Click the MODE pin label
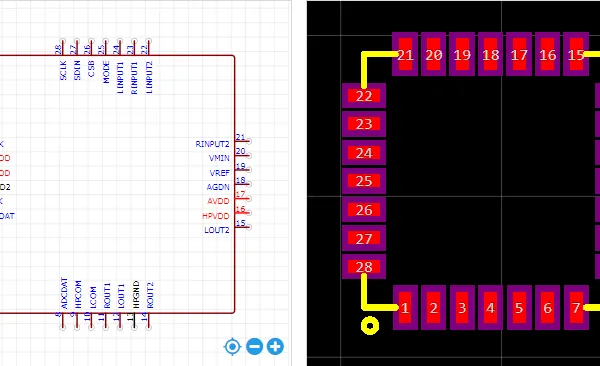The width and height of the screenshot is (600, 366). [106, 72]
